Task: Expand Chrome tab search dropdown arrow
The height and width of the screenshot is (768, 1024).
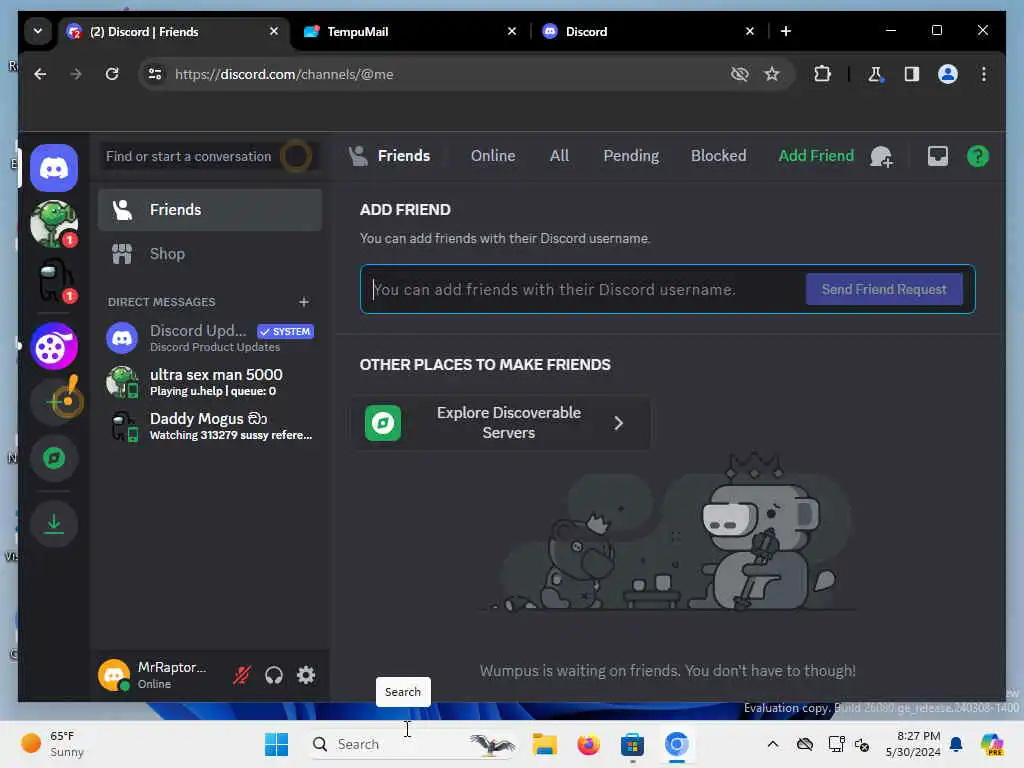Action: coord(38,31)
